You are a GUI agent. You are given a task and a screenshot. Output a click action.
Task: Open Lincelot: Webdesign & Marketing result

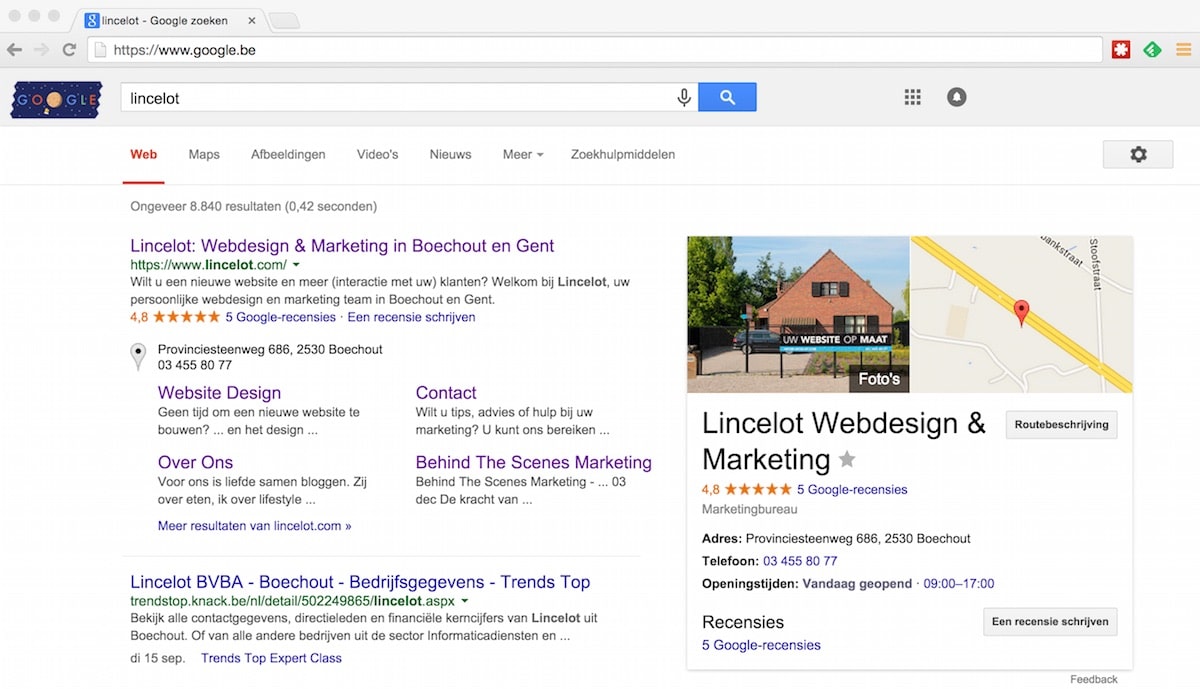(x=342, y=246)
